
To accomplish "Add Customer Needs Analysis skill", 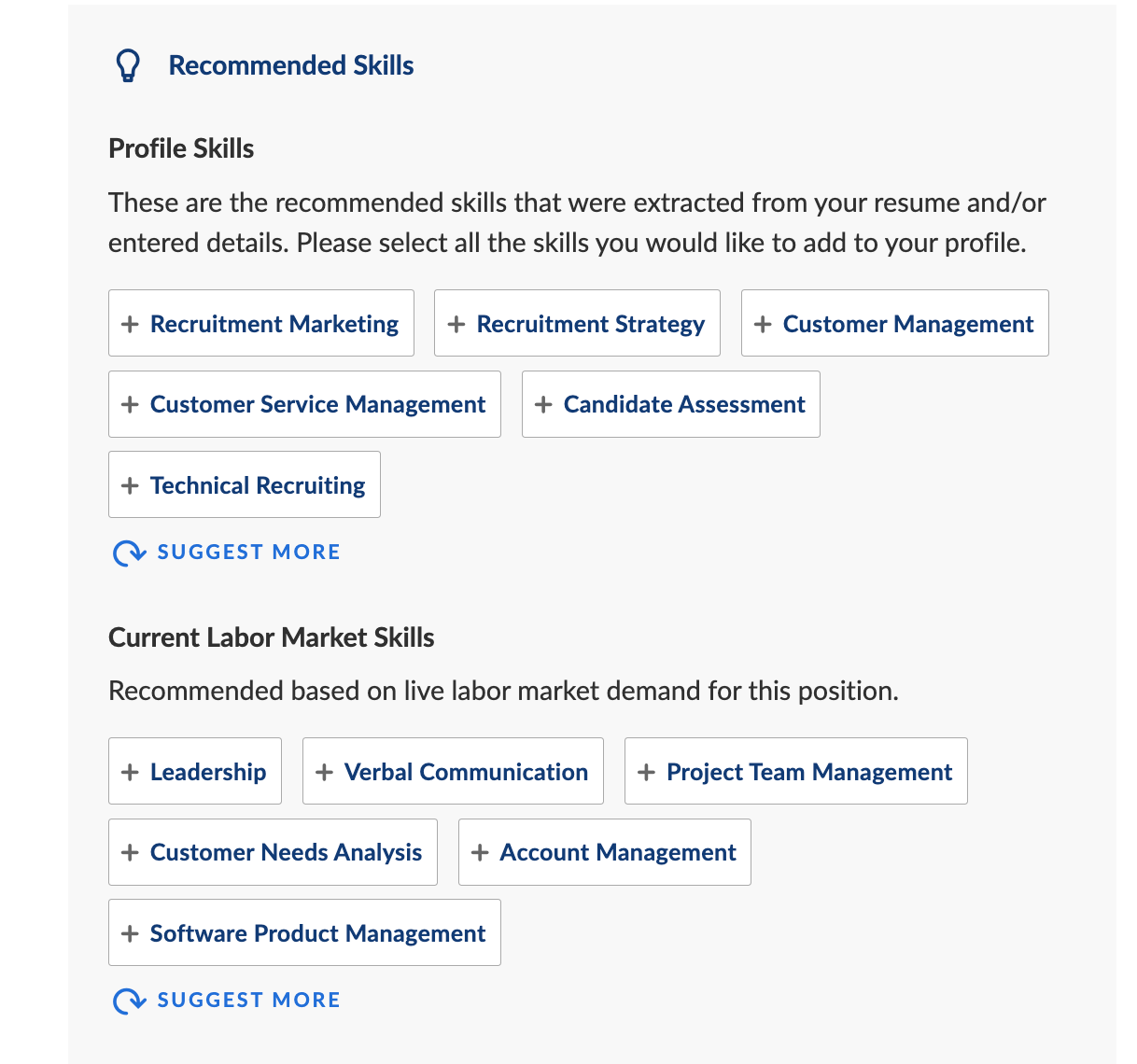I will [x=273, y=852].
